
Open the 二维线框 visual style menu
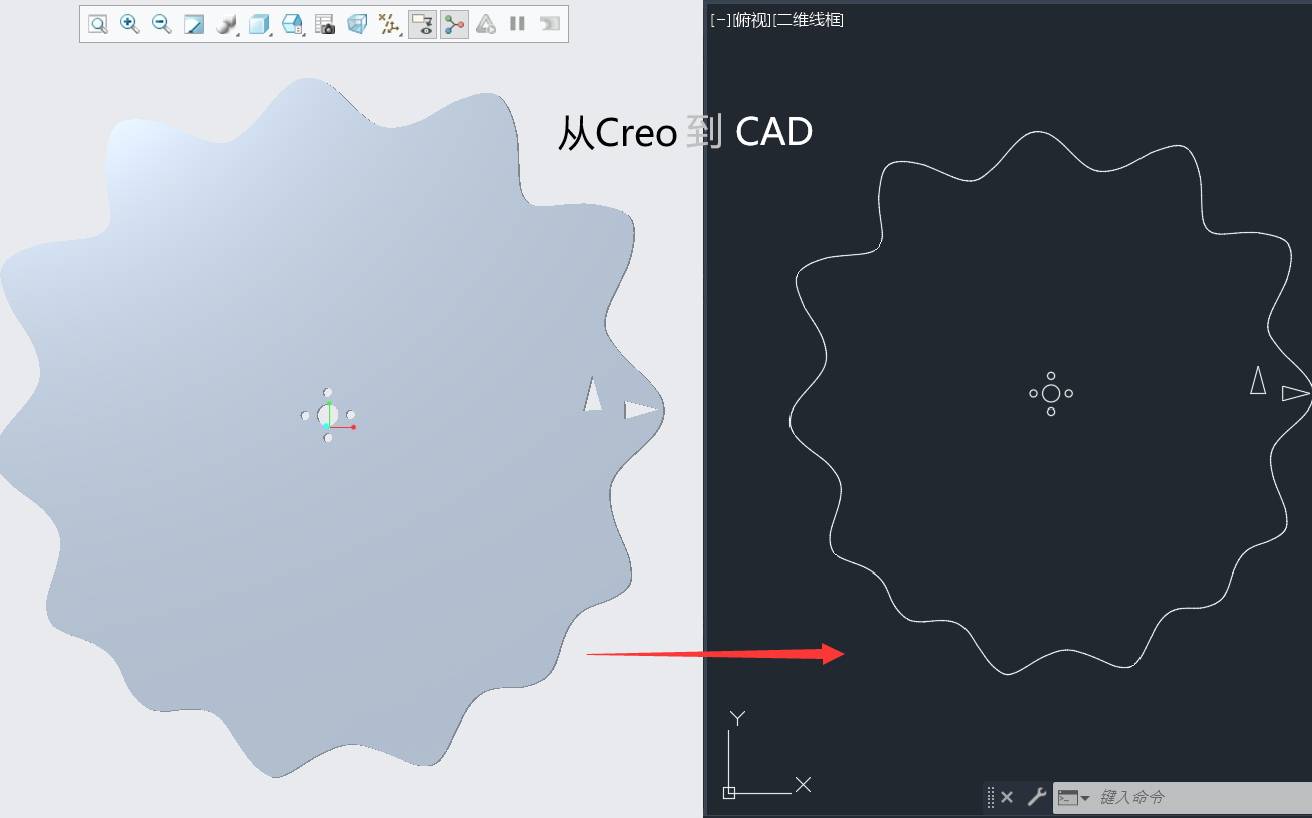[x=809, y=20]
